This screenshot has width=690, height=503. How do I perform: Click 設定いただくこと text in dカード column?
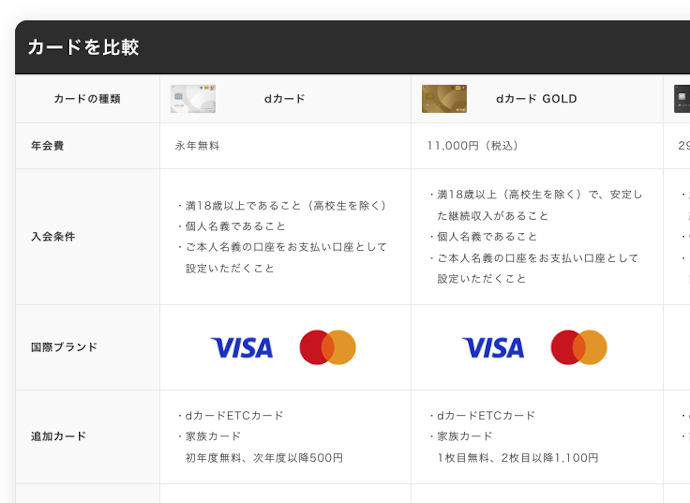[x=230, y=268]
